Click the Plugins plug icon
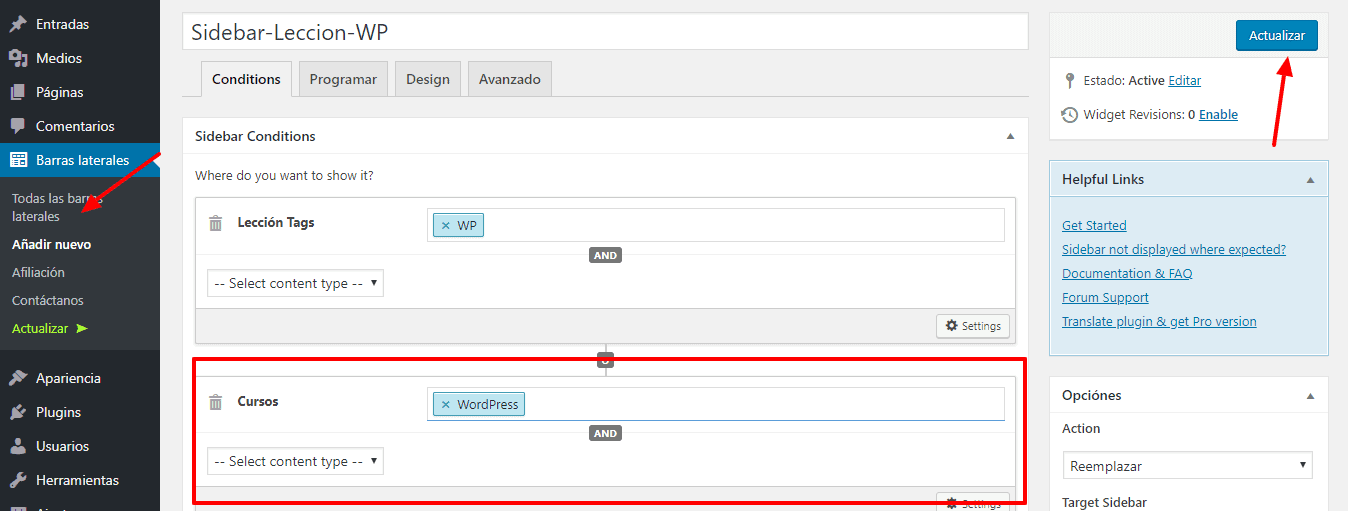 click(18, 412)
